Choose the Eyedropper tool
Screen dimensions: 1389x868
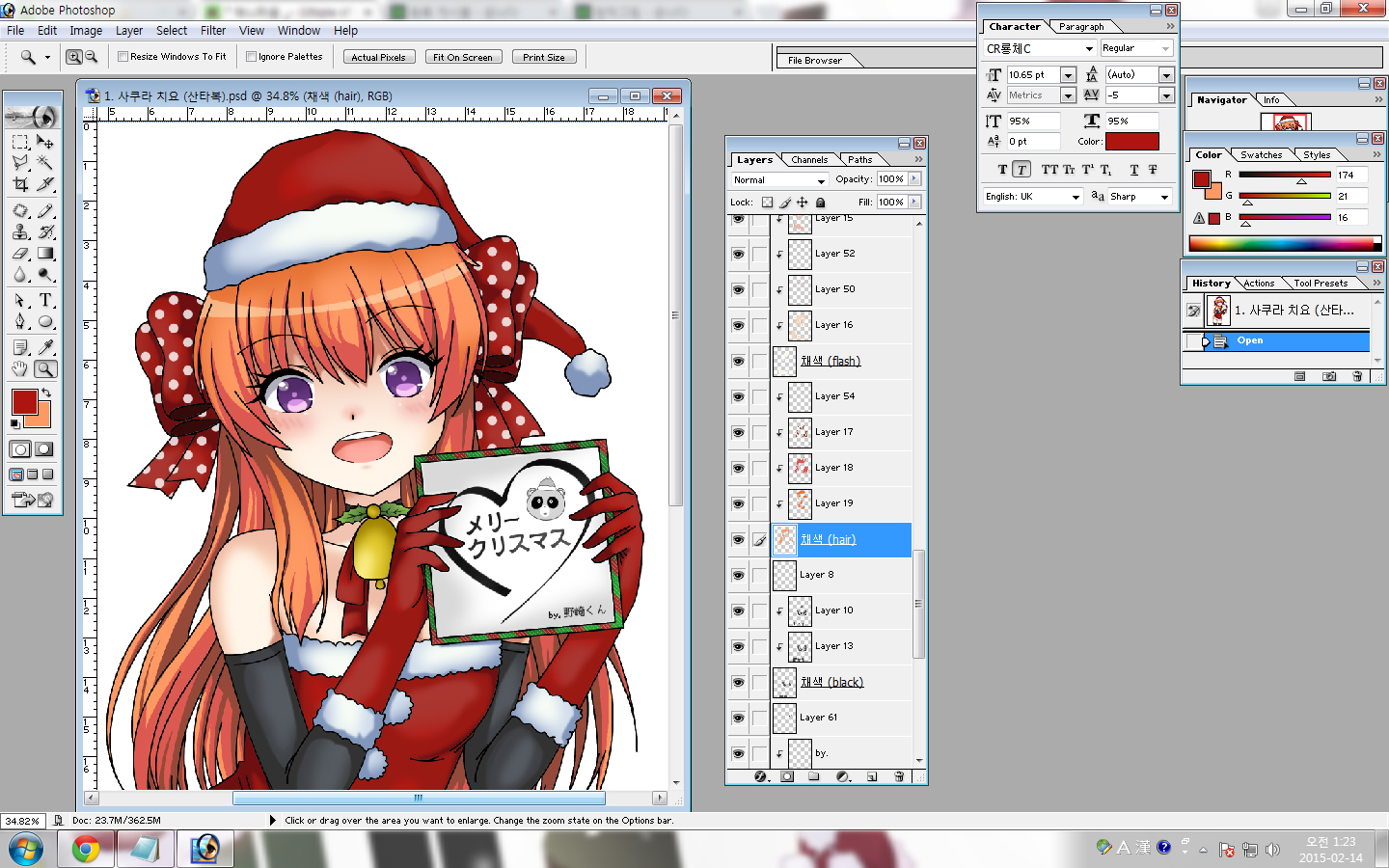[45, 347]
